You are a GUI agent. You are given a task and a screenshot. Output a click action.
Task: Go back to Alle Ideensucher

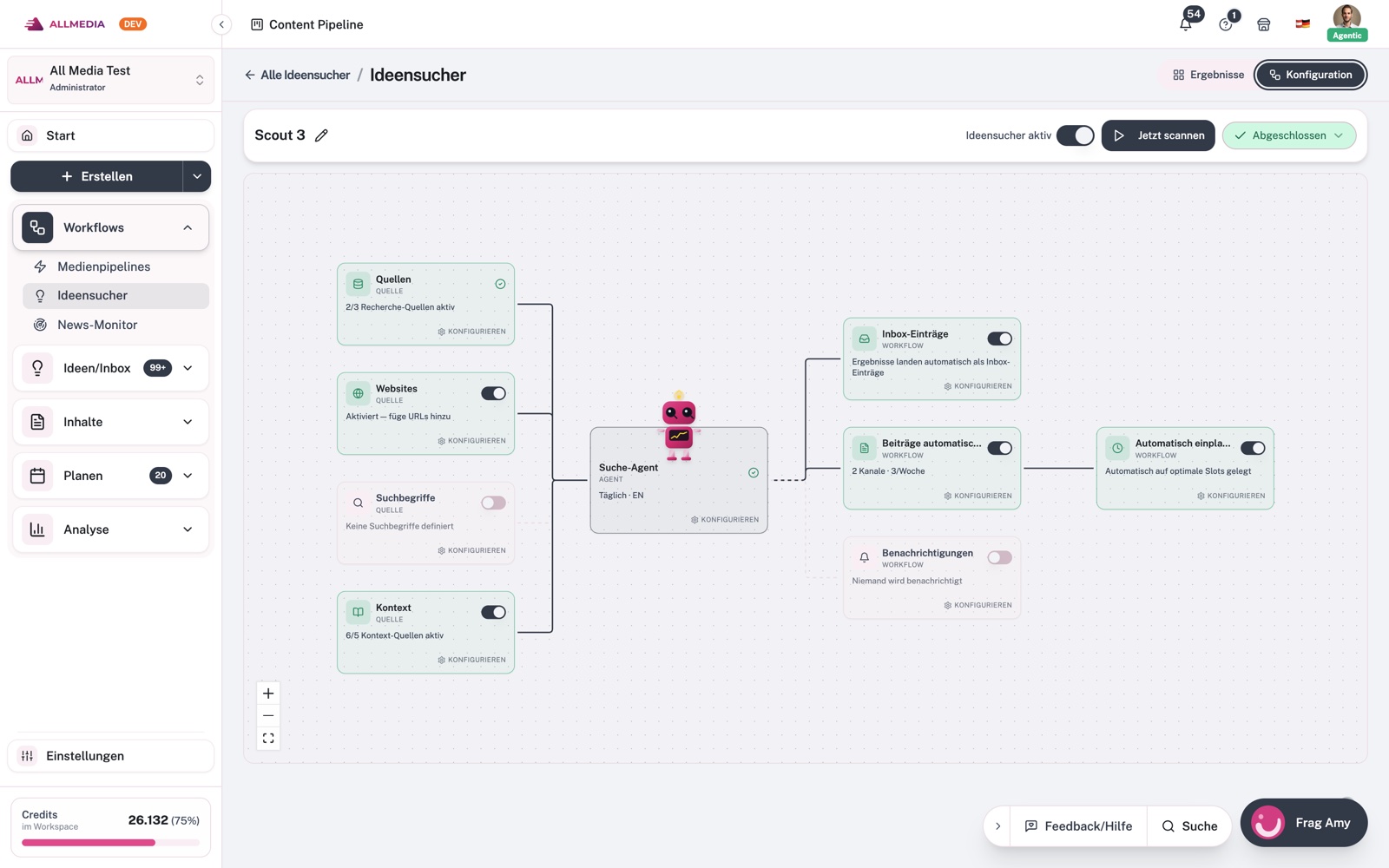coord(297,75)
